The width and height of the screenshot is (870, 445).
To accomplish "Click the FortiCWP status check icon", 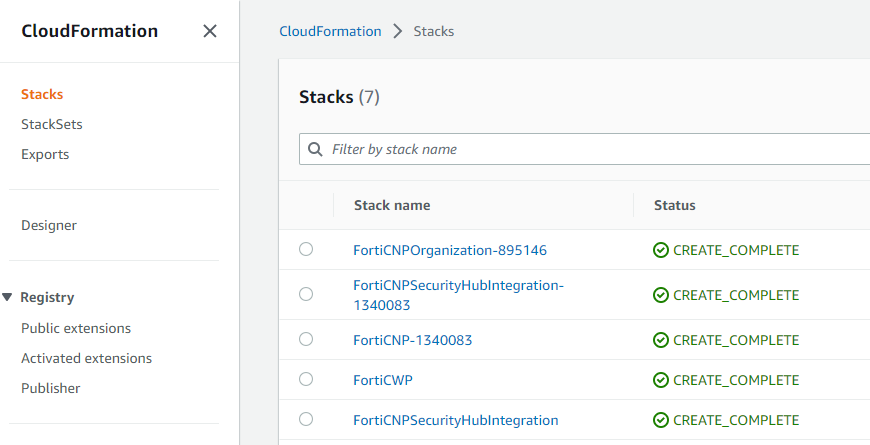I will [660, 380].
